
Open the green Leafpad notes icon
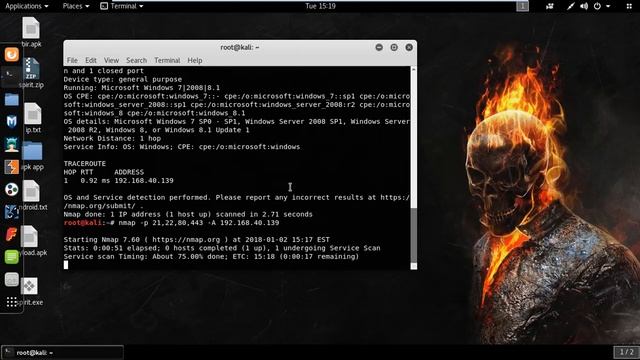click(x=11, y=257)
